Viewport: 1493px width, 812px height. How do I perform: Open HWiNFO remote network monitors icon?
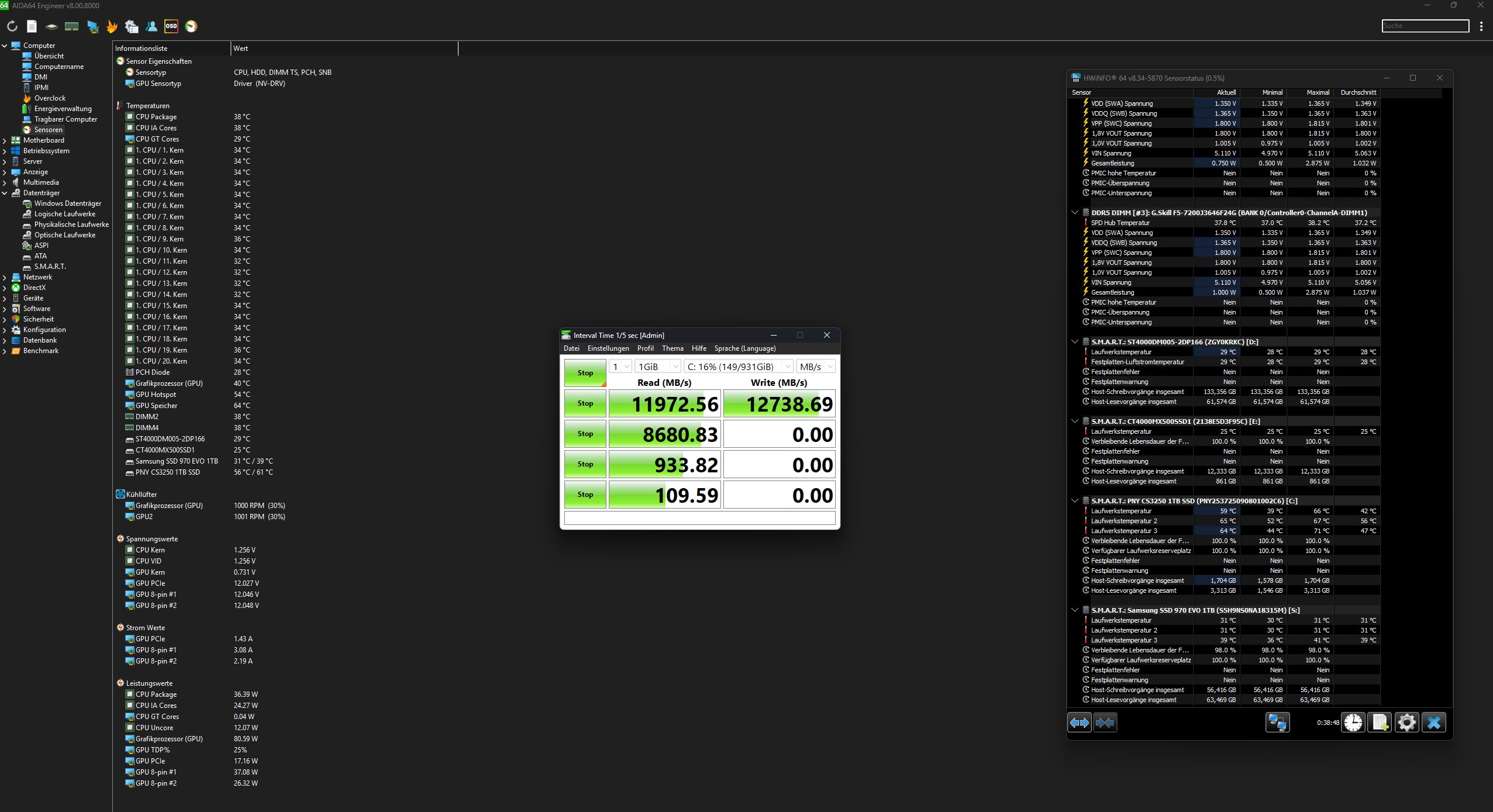(x=1277, y=723)
